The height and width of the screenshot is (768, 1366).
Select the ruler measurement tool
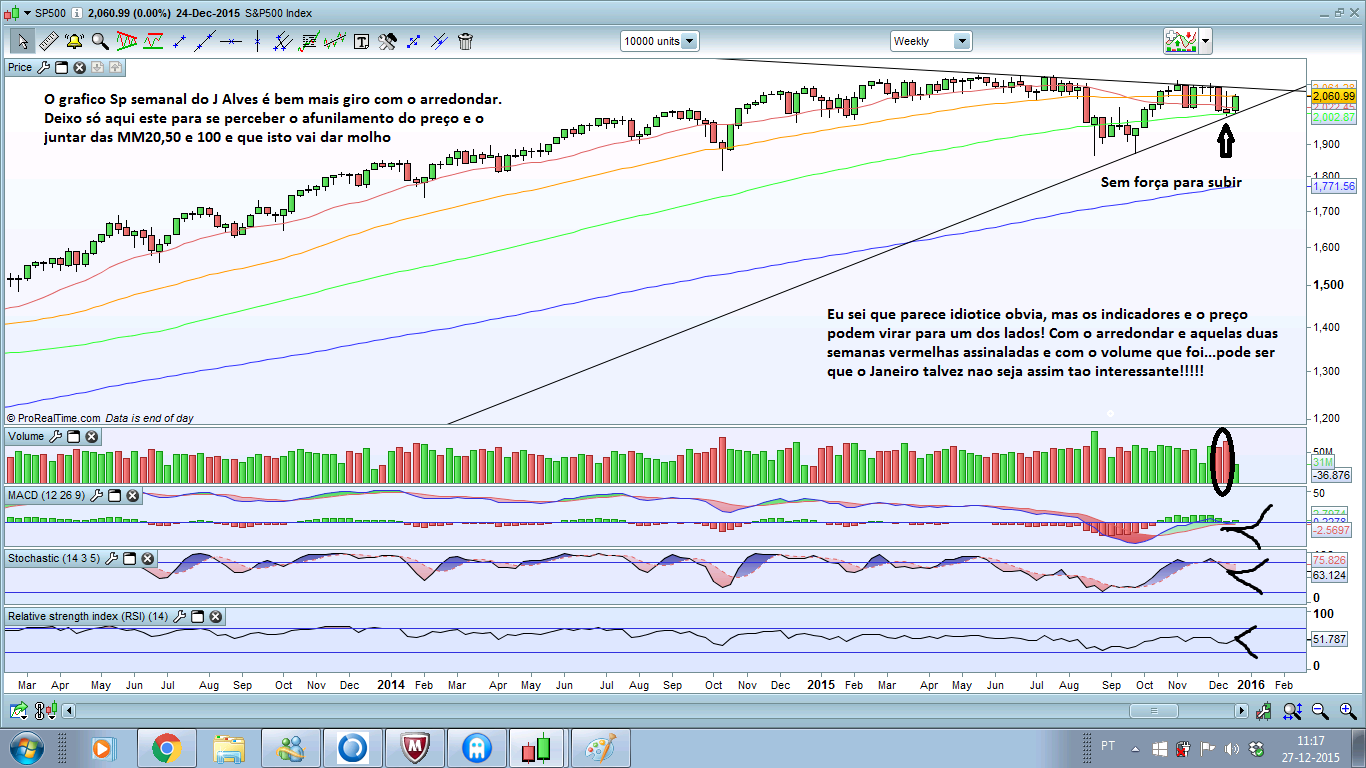point(48,41)
